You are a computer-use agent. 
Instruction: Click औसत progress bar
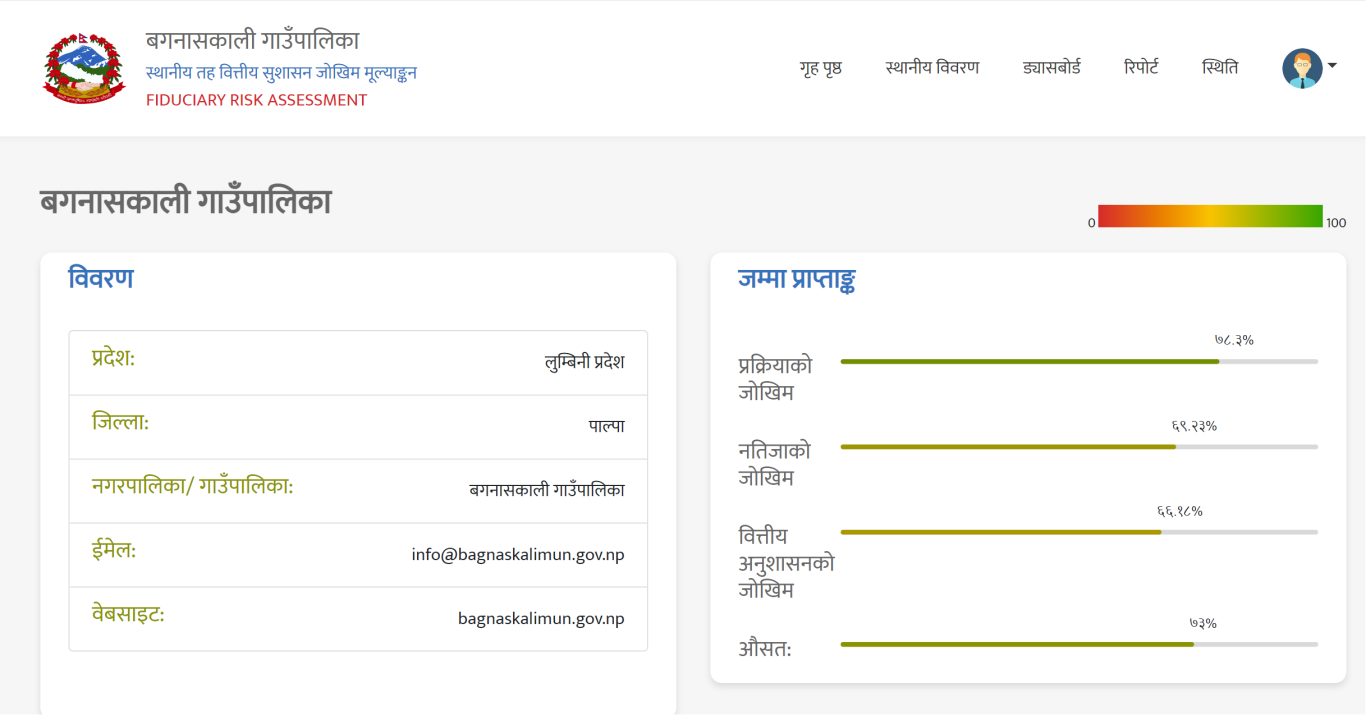point(1079,644)
